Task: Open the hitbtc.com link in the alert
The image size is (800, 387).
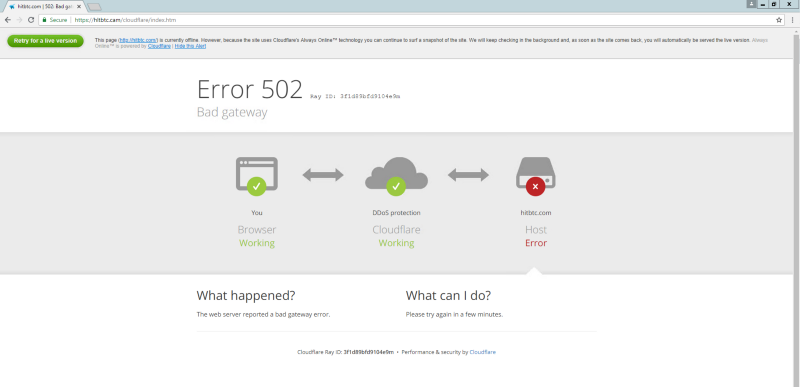Action: tap(138, 40)
